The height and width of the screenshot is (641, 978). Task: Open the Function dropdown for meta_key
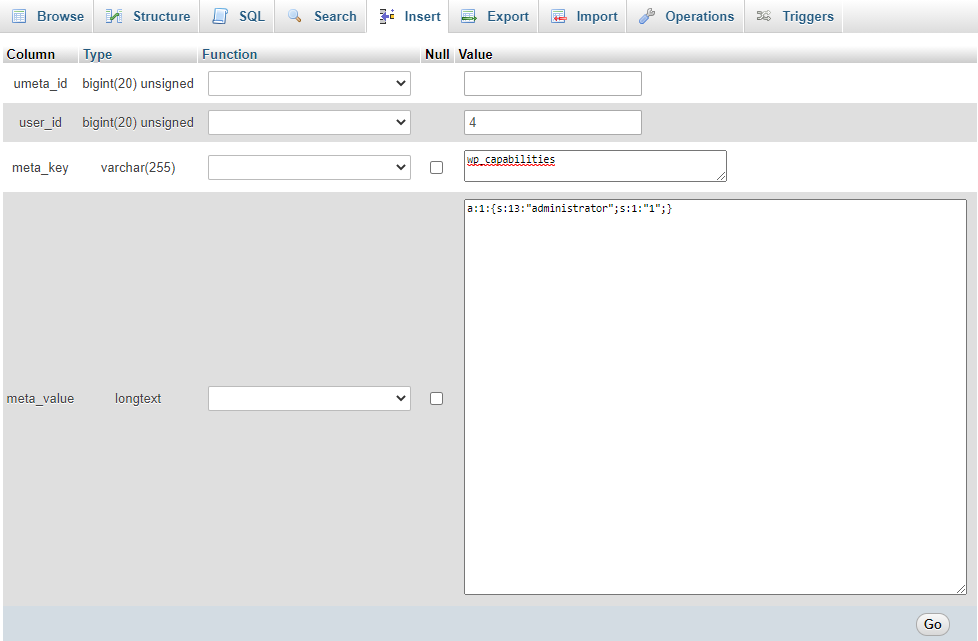click(x=309, y=167)
